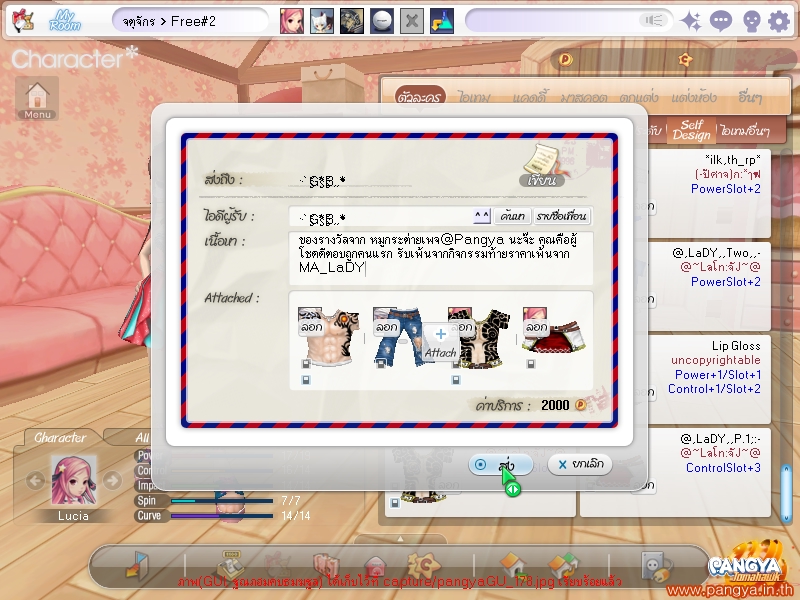Click the Pangya mascot icon top left
This screenshot has height=600, width=800.
22,21
